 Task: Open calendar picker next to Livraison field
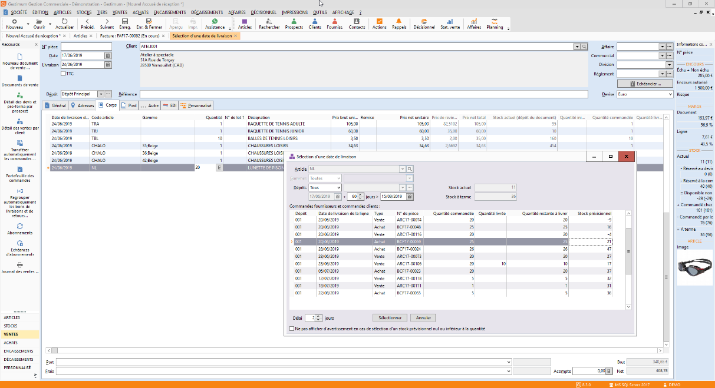(108, 65)
